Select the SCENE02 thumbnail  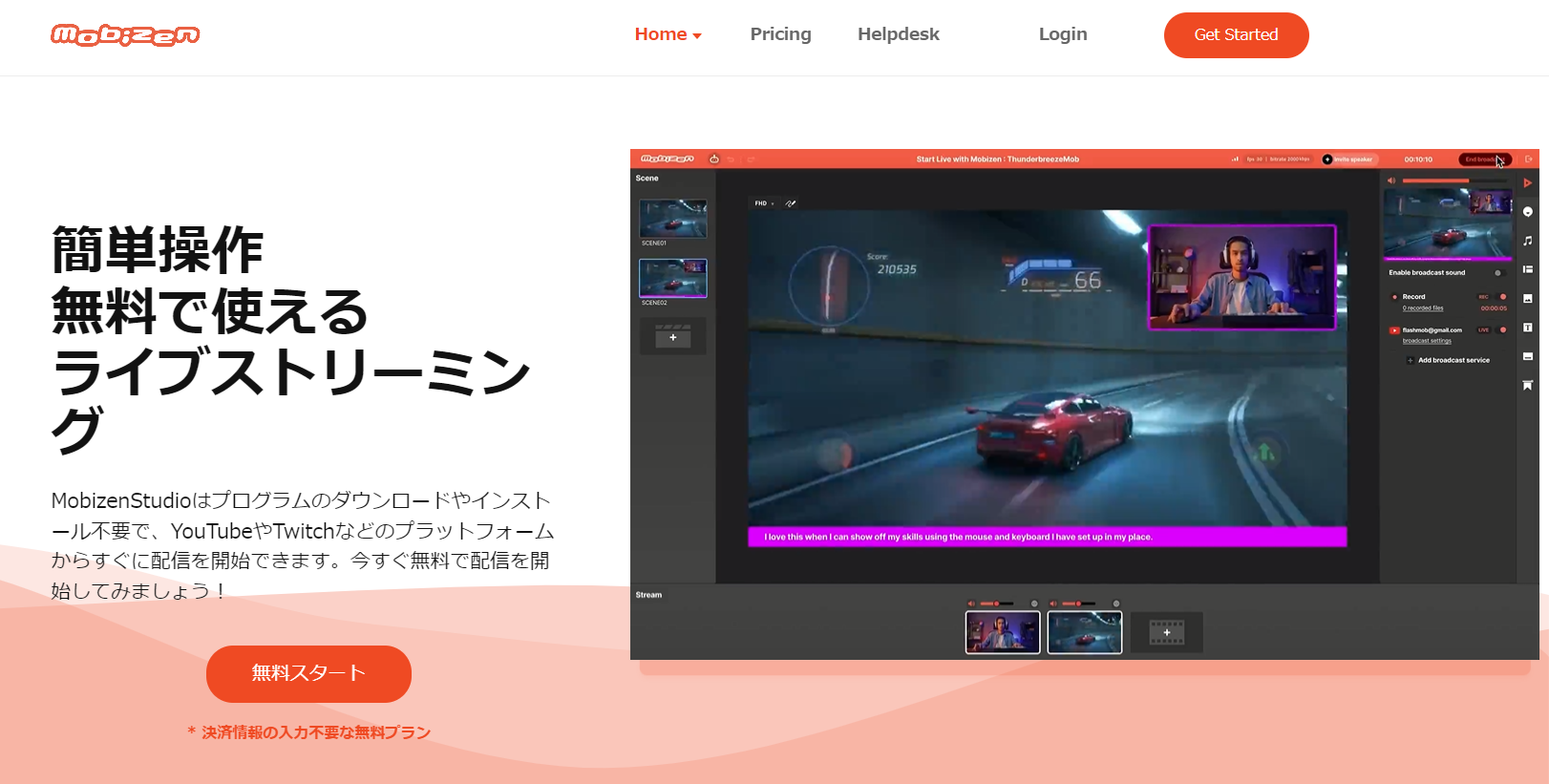click(x=673, y=278)
